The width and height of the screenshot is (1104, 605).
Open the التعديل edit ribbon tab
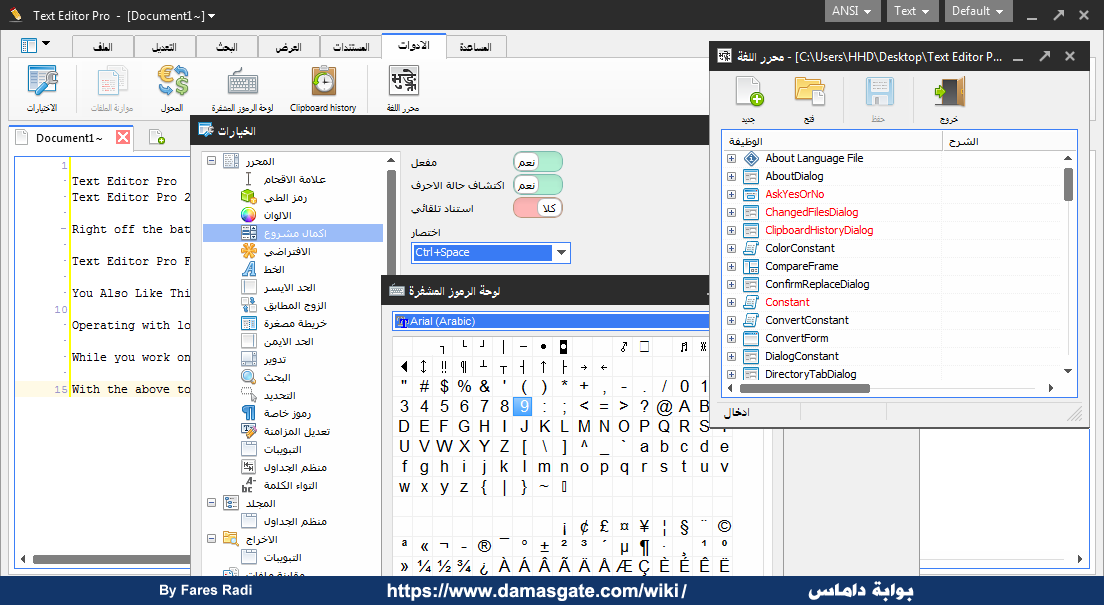click(164, 46)
